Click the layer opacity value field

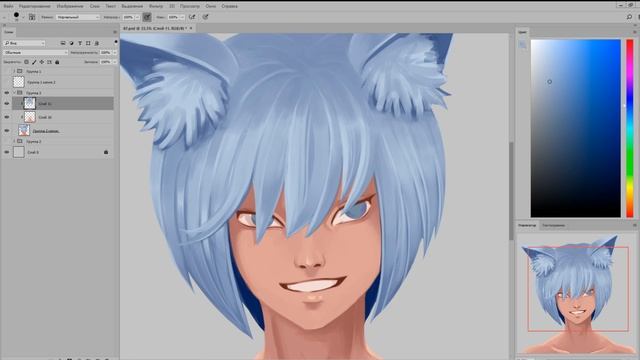[106, 52]
